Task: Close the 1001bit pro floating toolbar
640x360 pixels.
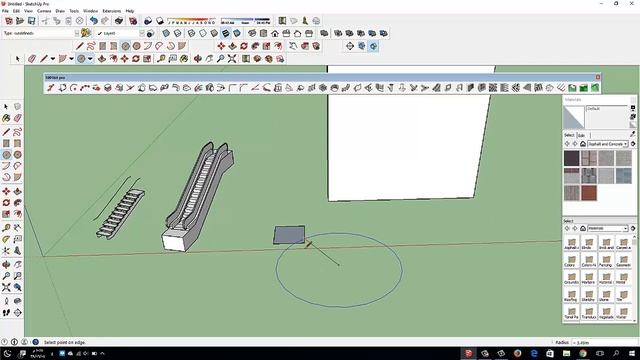Action: click(598, 77)
